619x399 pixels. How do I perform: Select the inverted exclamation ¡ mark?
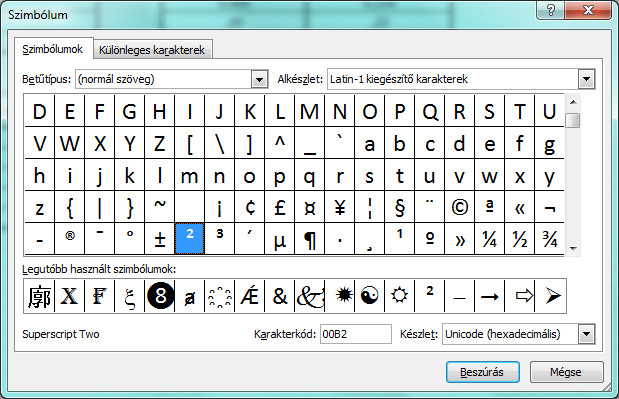[x=219, y=207]
